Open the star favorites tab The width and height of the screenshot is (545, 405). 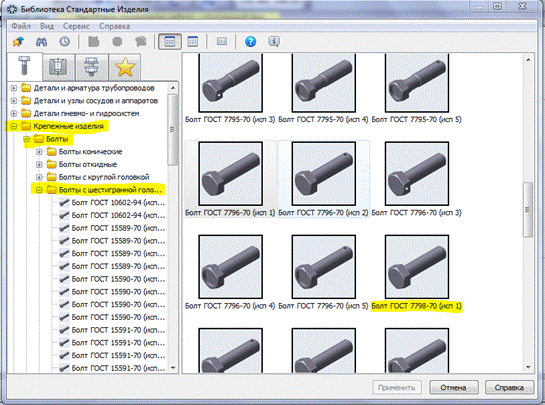point(125,67)
